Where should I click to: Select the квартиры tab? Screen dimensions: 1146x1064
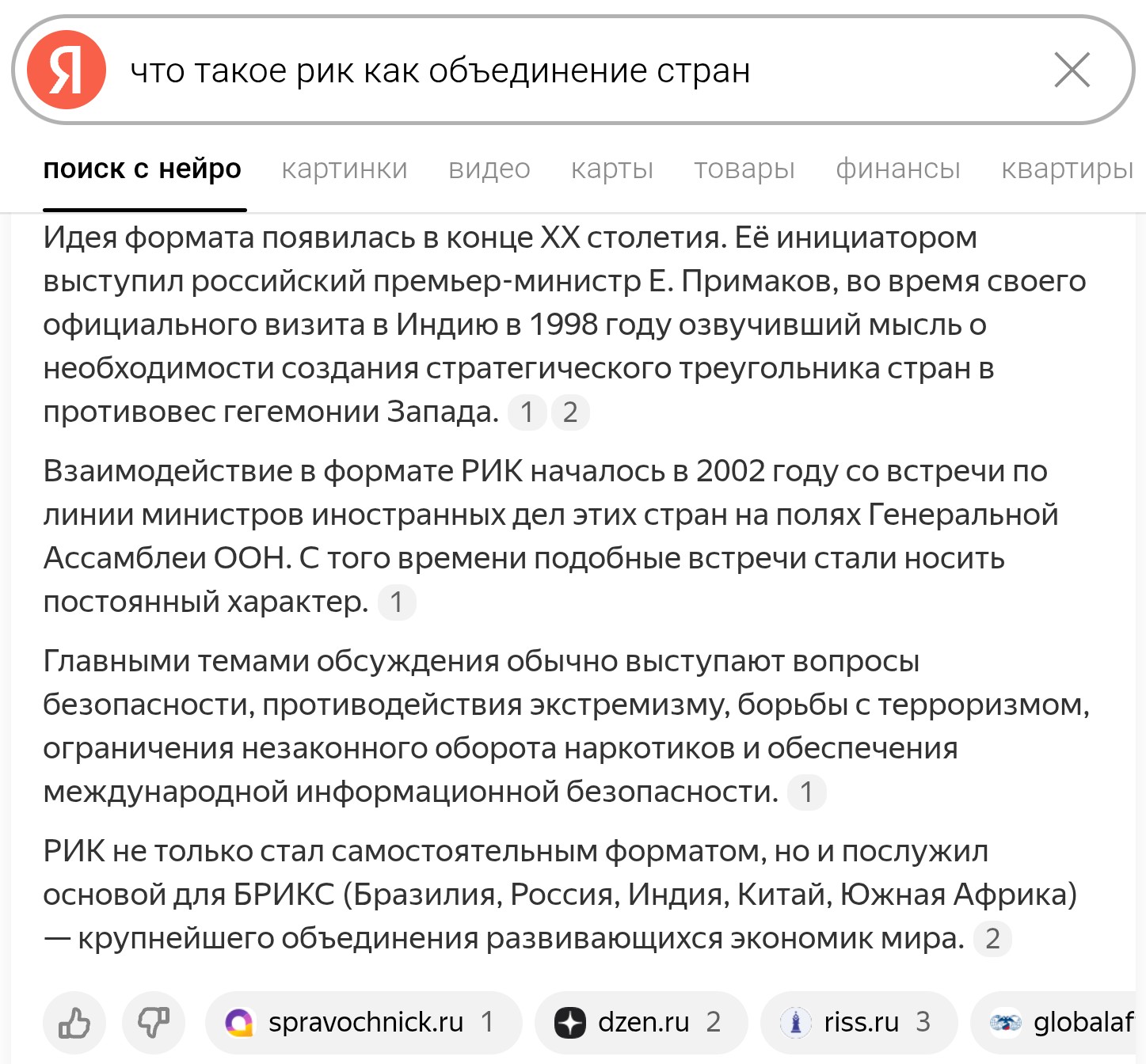1068,169
